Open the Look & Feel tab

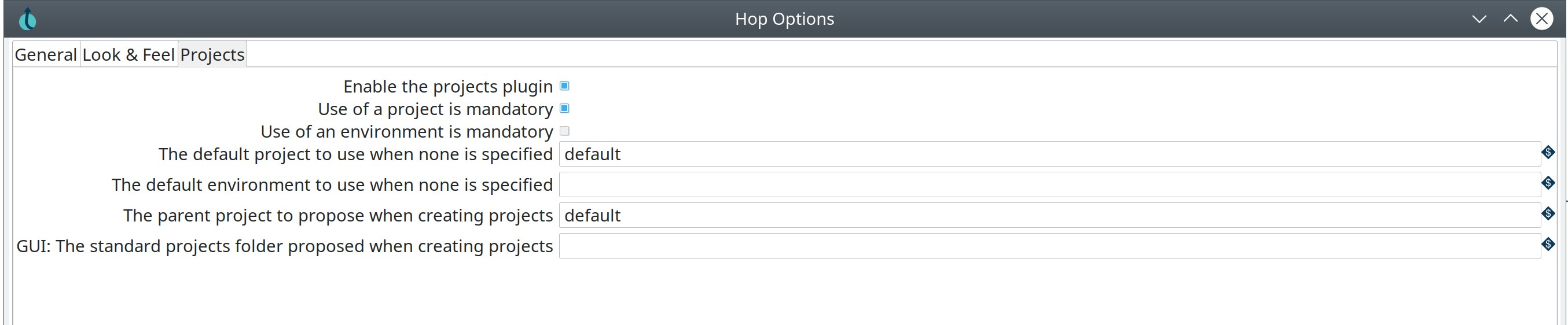128,55
